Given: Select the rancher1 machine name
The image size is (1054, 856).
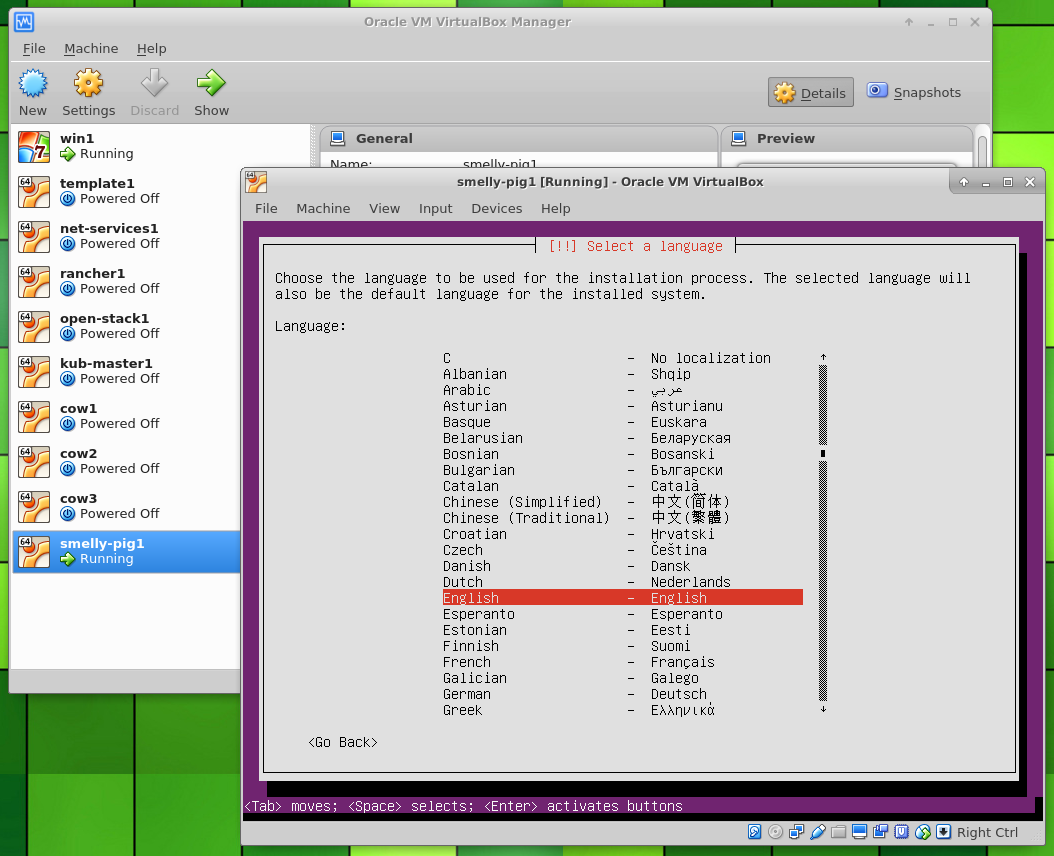Looking at the screenshot, I should (x=92, y=274).
